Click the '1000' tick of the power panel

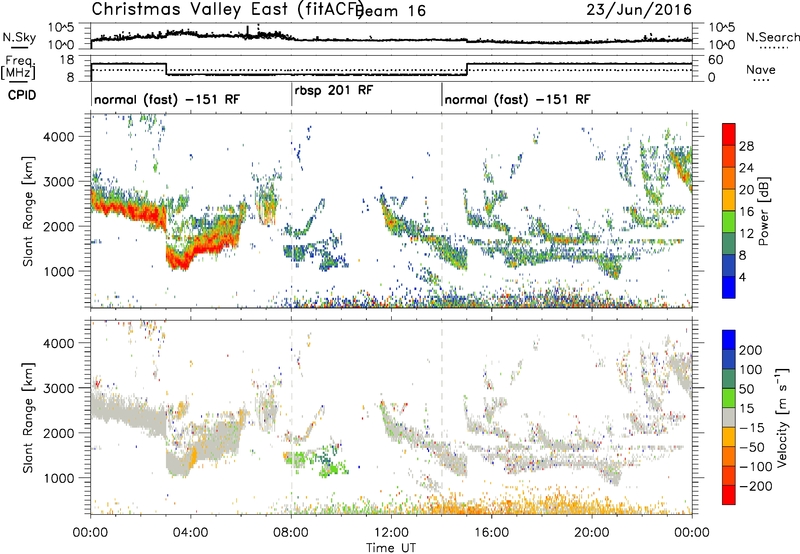(58, 271)
